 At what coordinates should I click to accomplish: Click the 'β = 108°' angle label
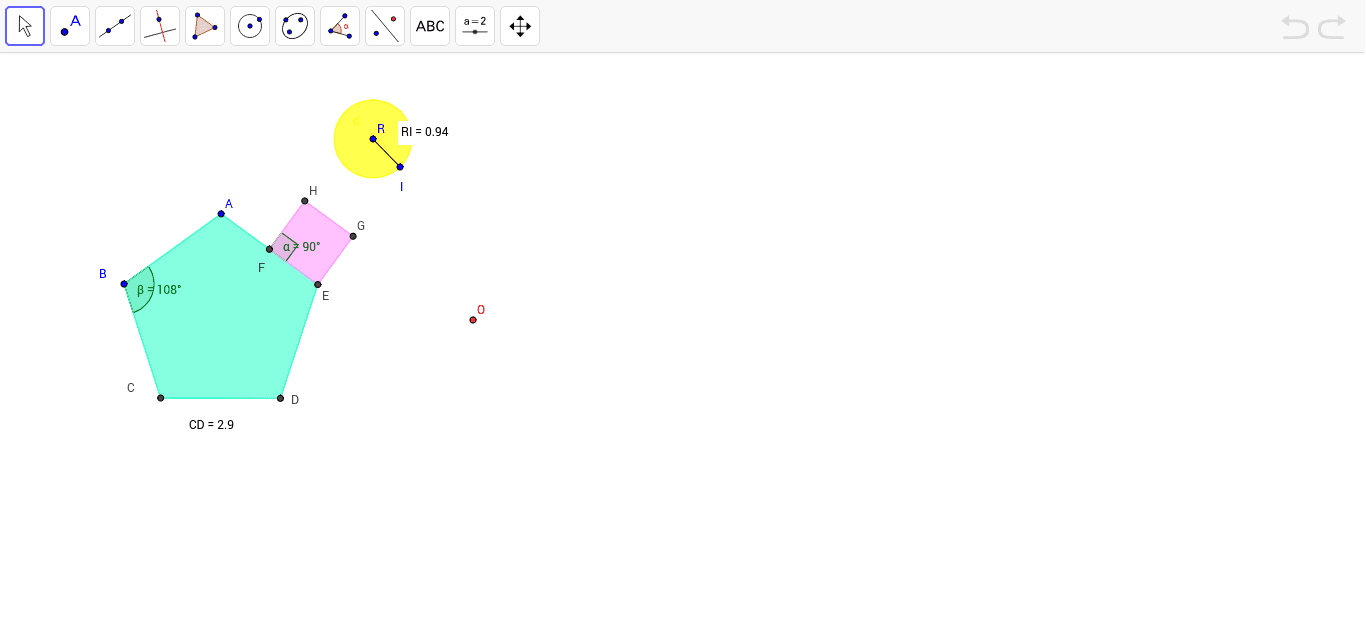tap(159, 290)
